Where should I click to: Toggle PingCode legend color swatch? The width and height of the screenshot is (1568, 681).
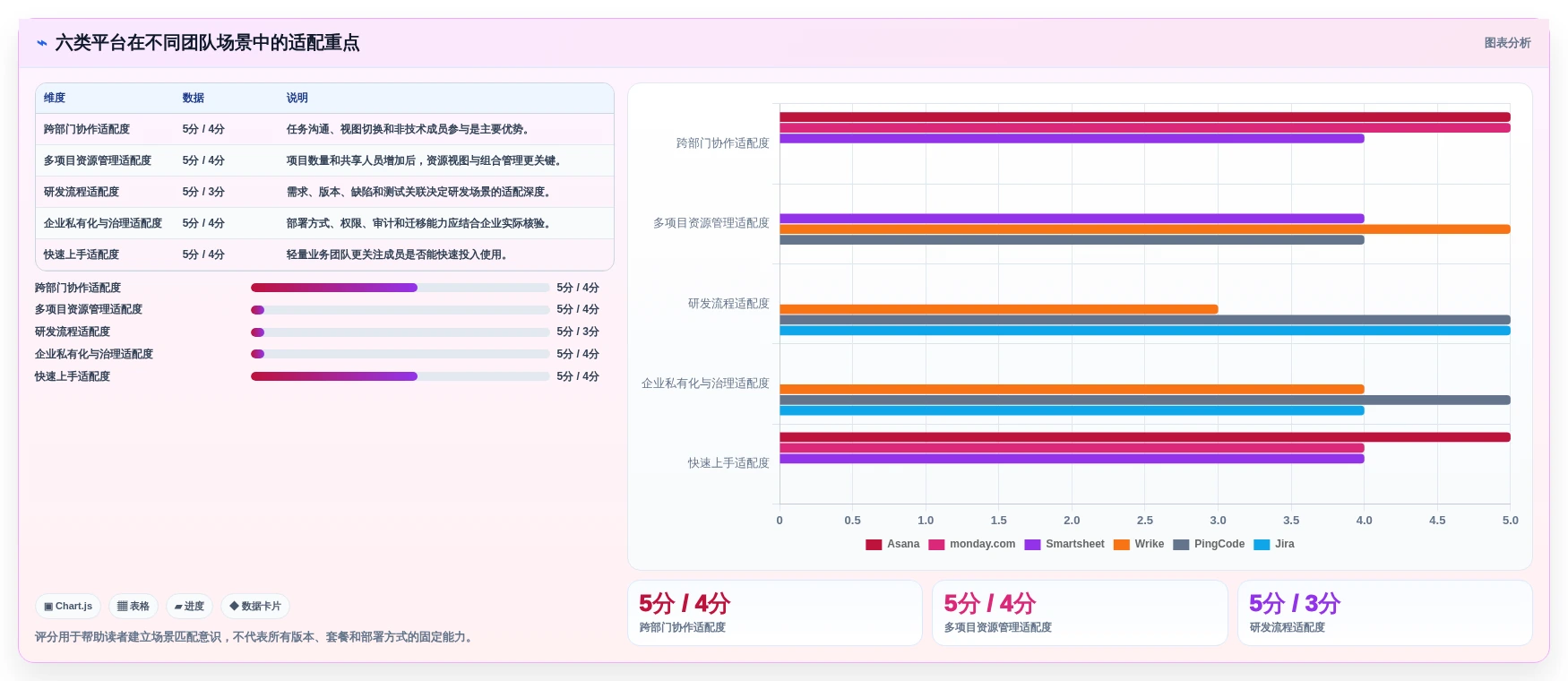point(1181,545)
